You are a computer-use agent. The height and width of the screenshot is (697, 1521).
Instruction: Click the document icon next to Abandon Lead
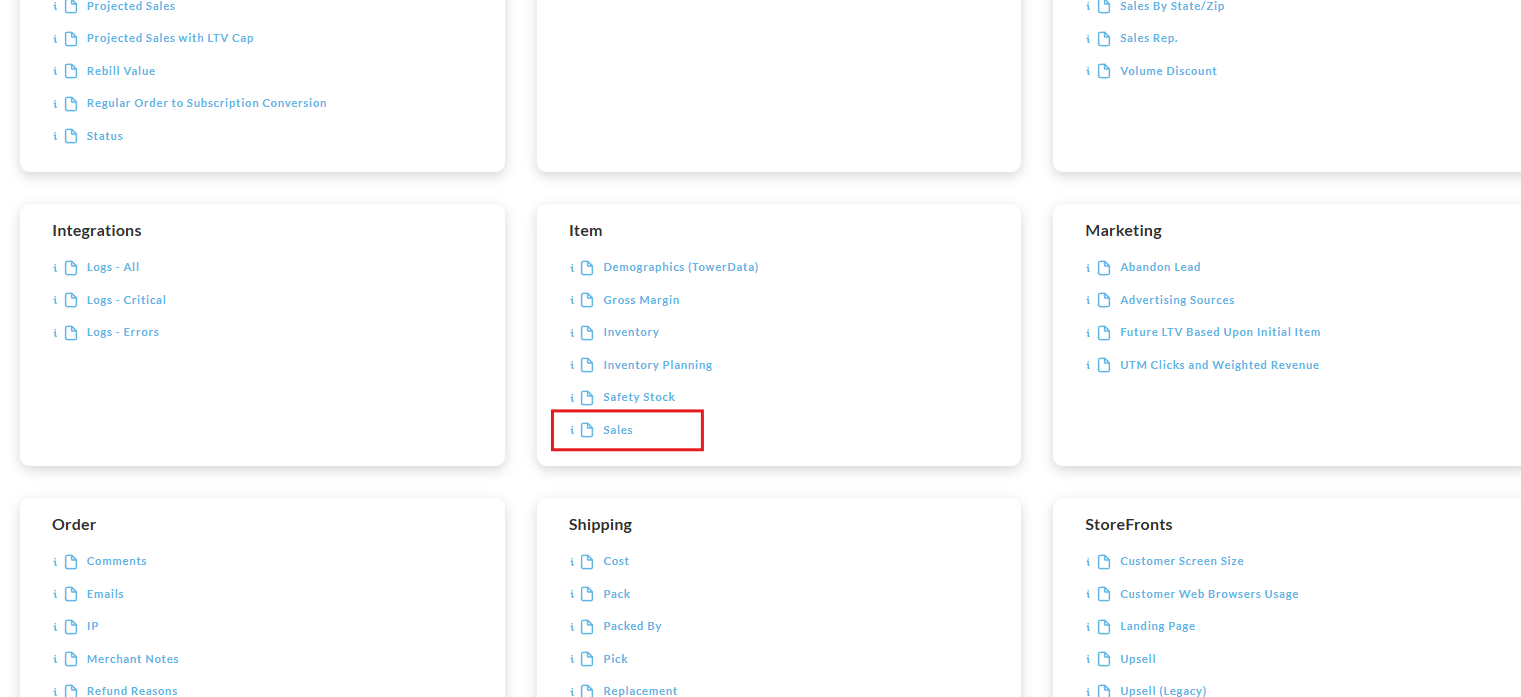(1104, 267)
